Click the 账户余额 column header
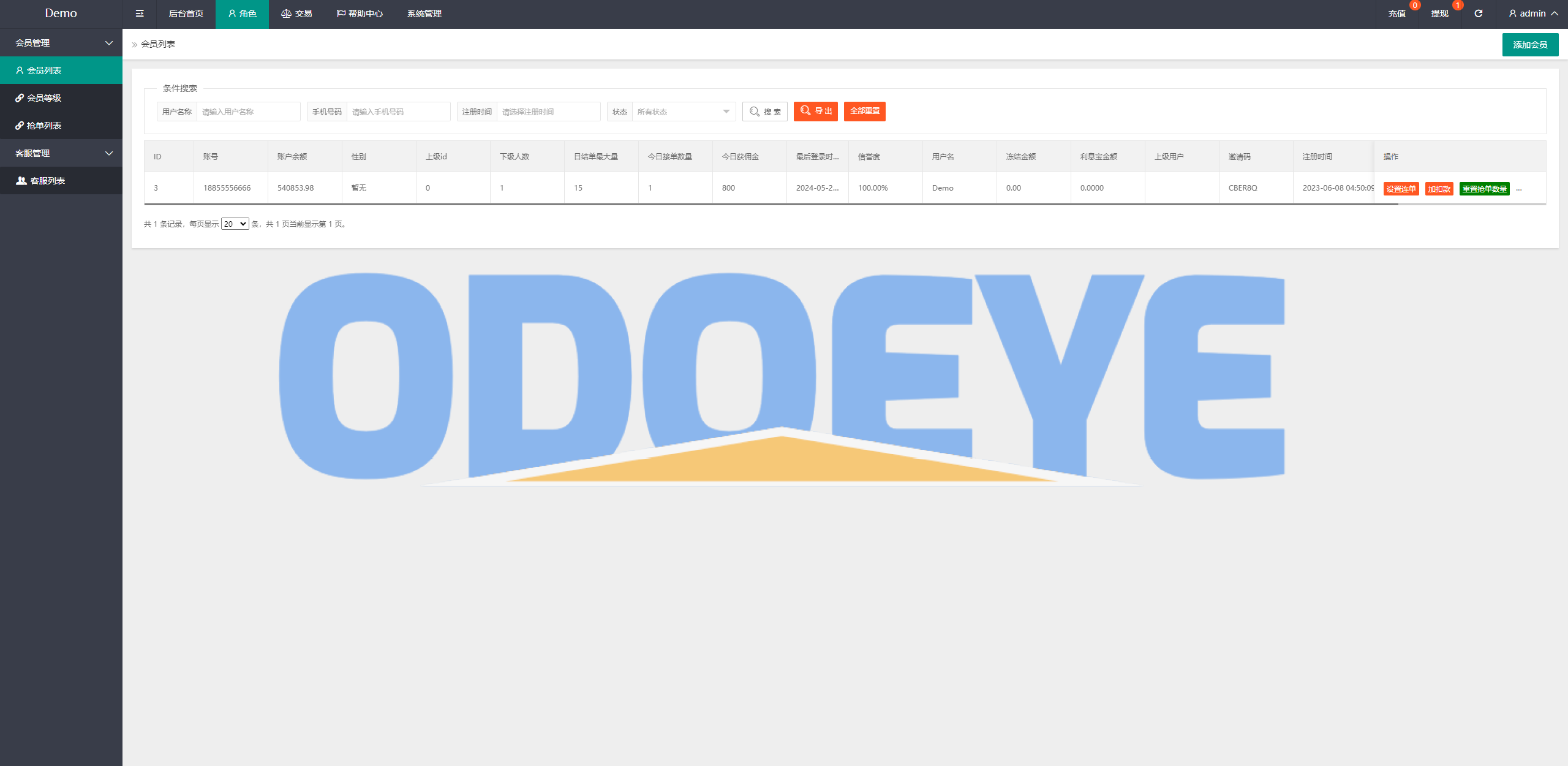Image resolution: width=1568 pixels, height=766 pixels. click(304, 156)
